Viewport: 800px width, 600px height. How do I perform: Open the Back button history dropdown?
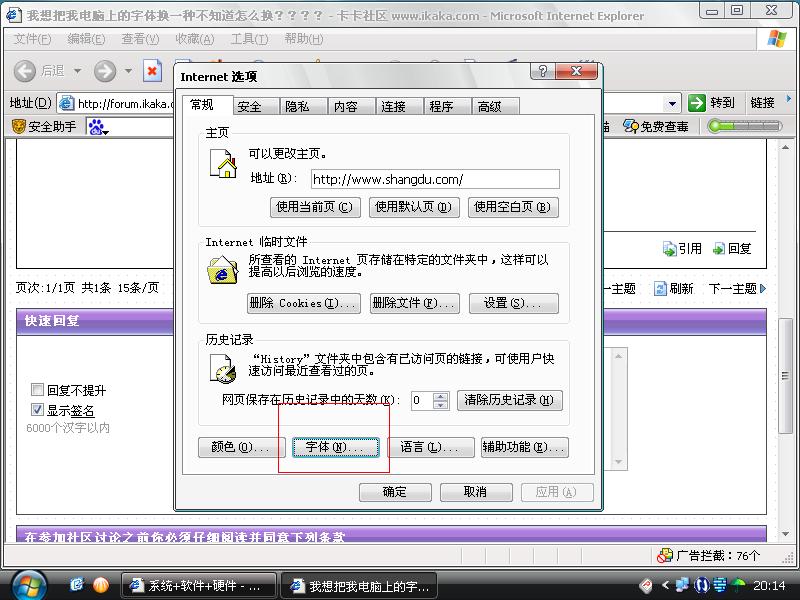click(75, 71)
